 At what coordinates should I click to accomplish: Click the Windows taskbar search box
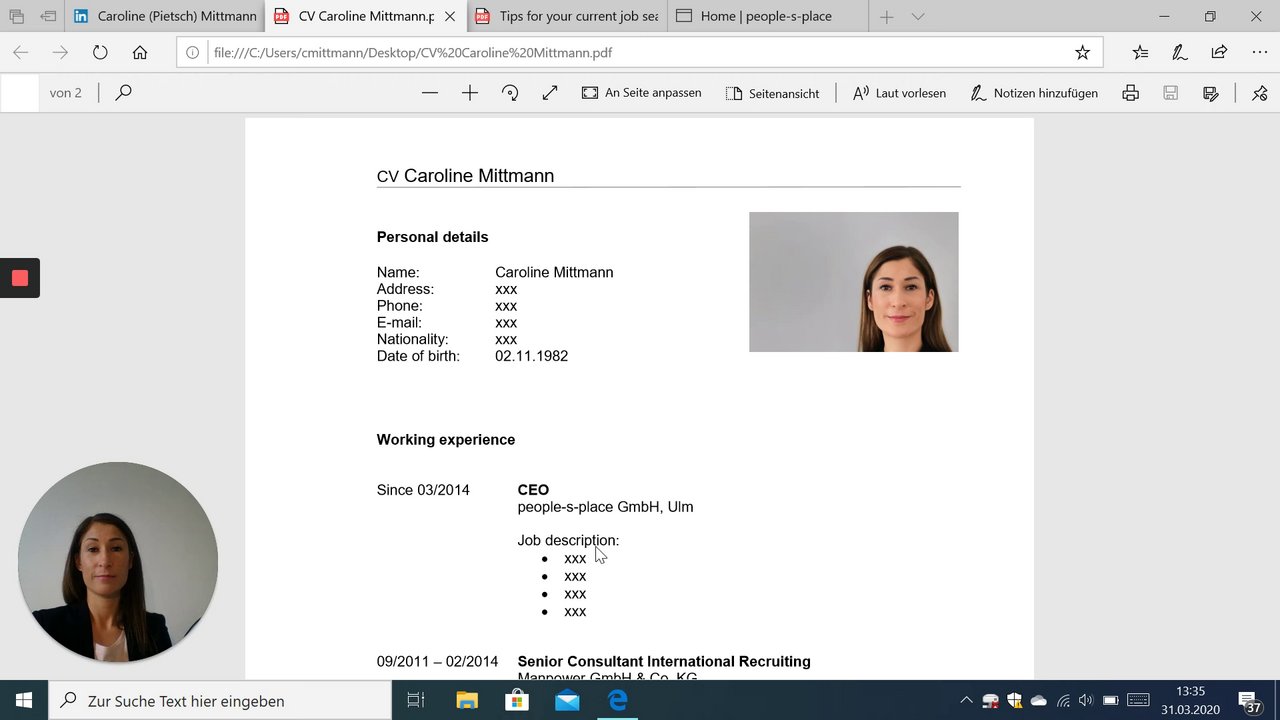point(220,701)
